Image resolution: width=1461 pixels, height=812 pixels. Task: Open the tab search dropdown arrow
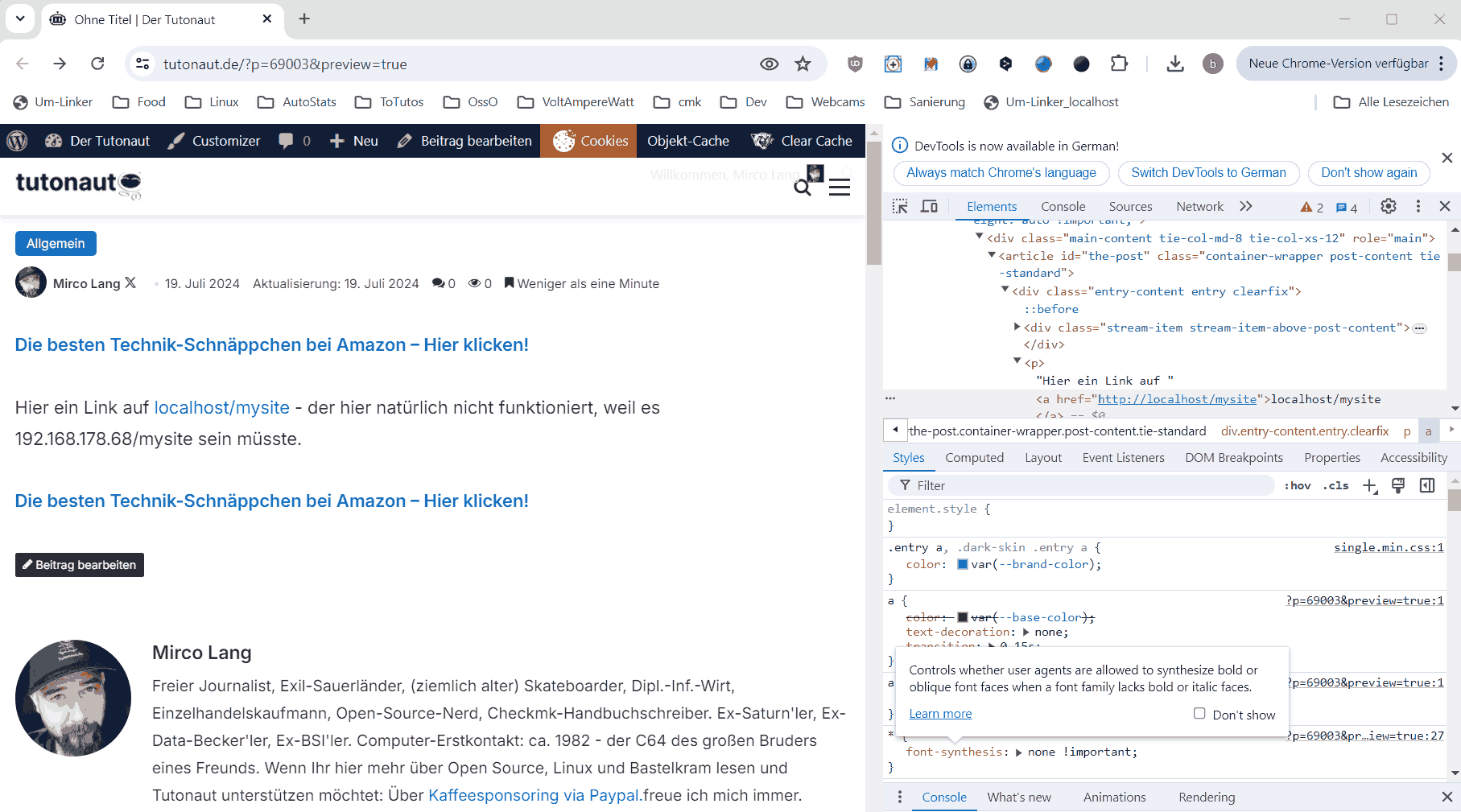pos(20,19)
